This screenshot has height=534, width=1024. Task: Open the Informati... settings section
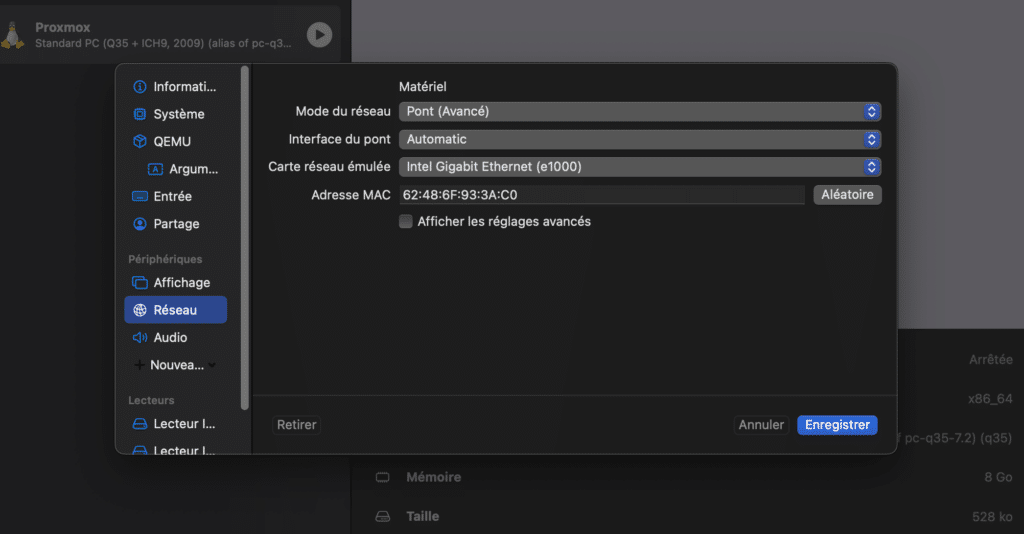[176, 87]
